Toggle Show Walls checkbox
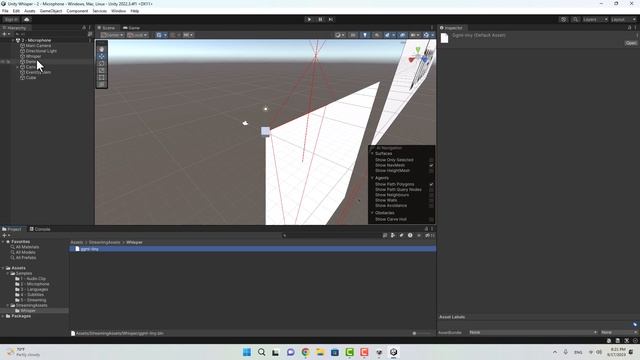The height and width of the screenshot is (360, 640). [431, 200]
